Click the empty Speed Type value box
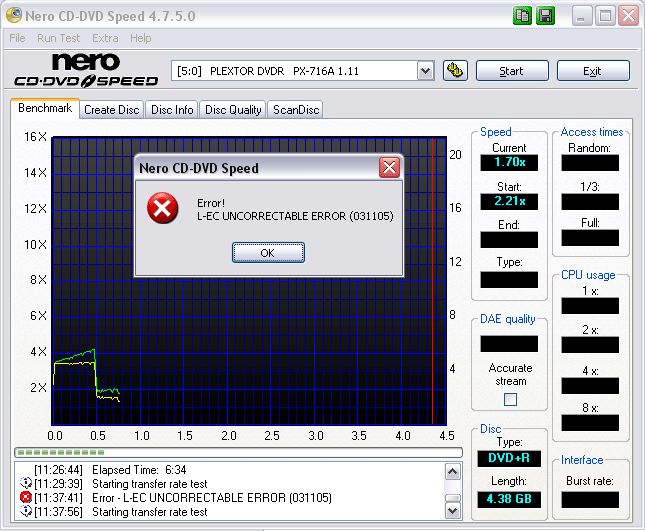Image resolution: width=645 pixels, height=531 pixels. click(x=509, y=280)
